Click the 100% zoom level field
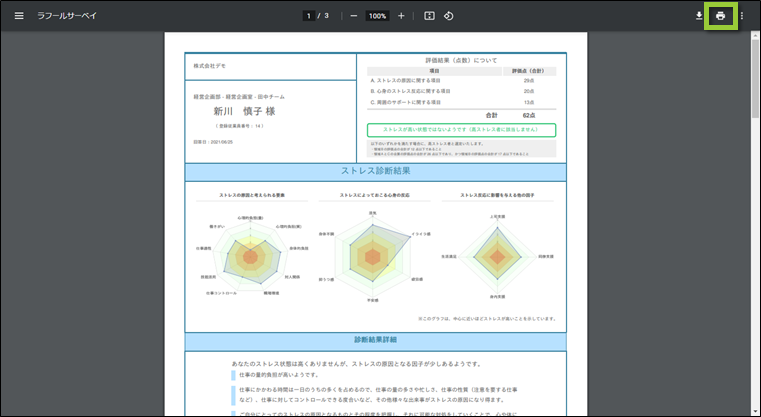The image size is (761, 417). 377,16
